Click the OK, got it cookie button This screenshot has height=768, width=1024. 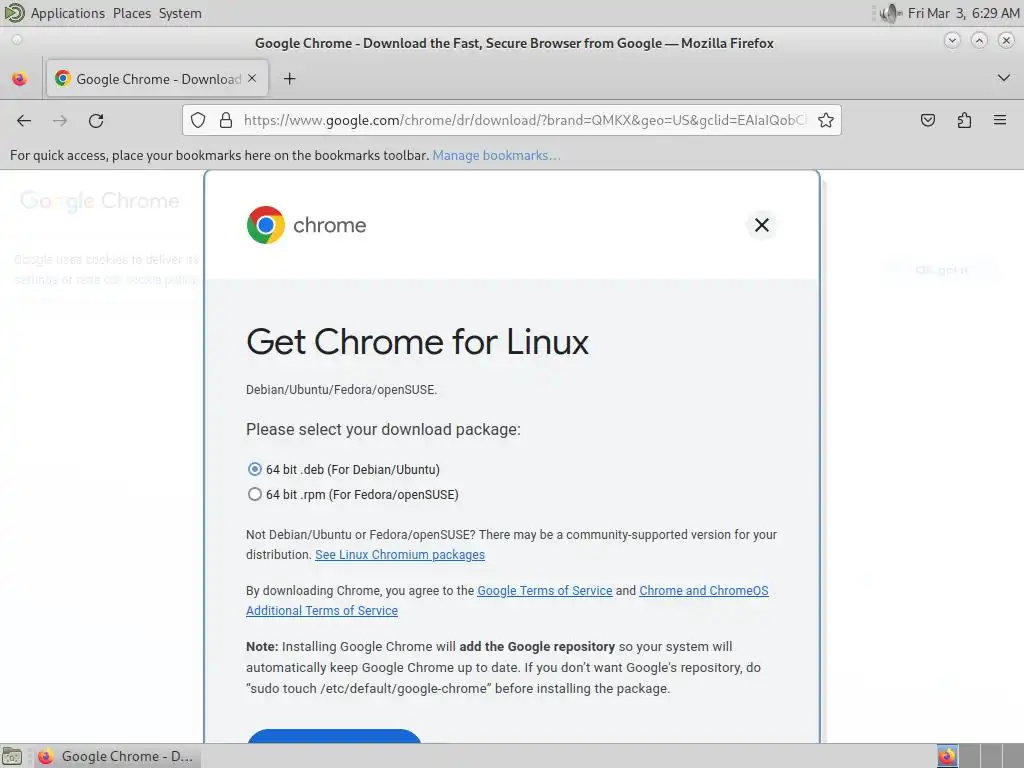[941, 270]
